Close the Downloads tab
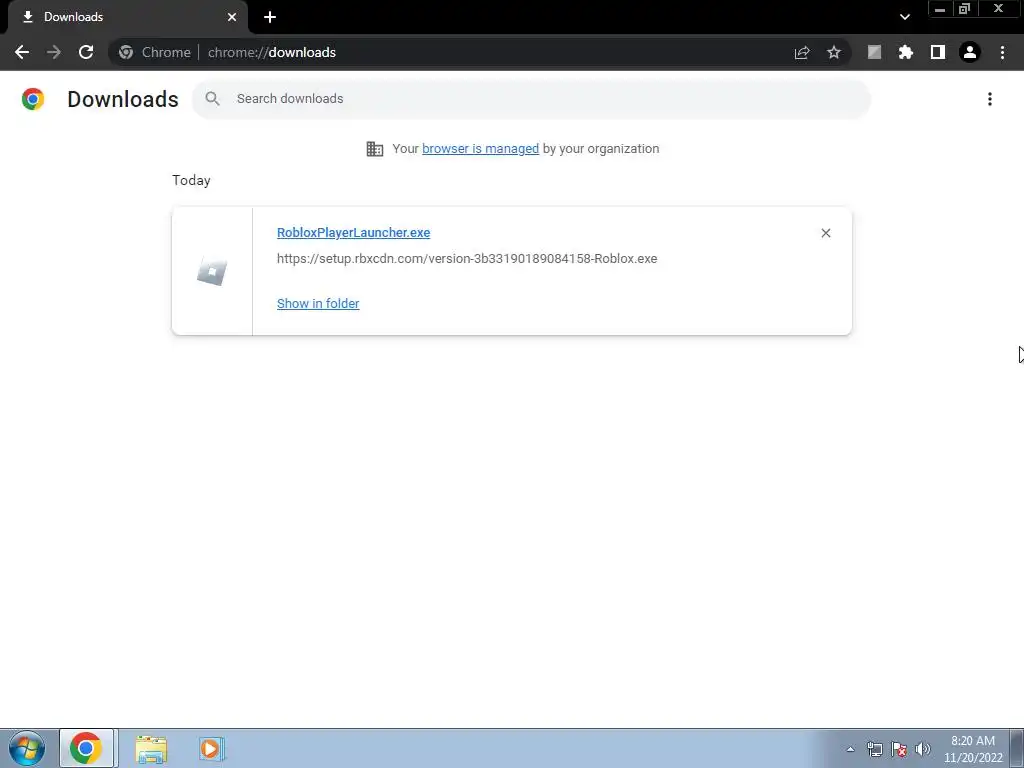 [x=232, y=17]
